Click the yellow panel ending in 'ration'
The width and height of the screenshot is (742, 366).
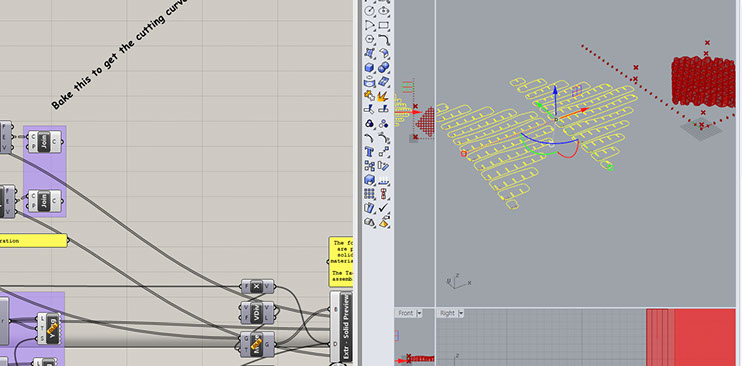pos(33,241)
